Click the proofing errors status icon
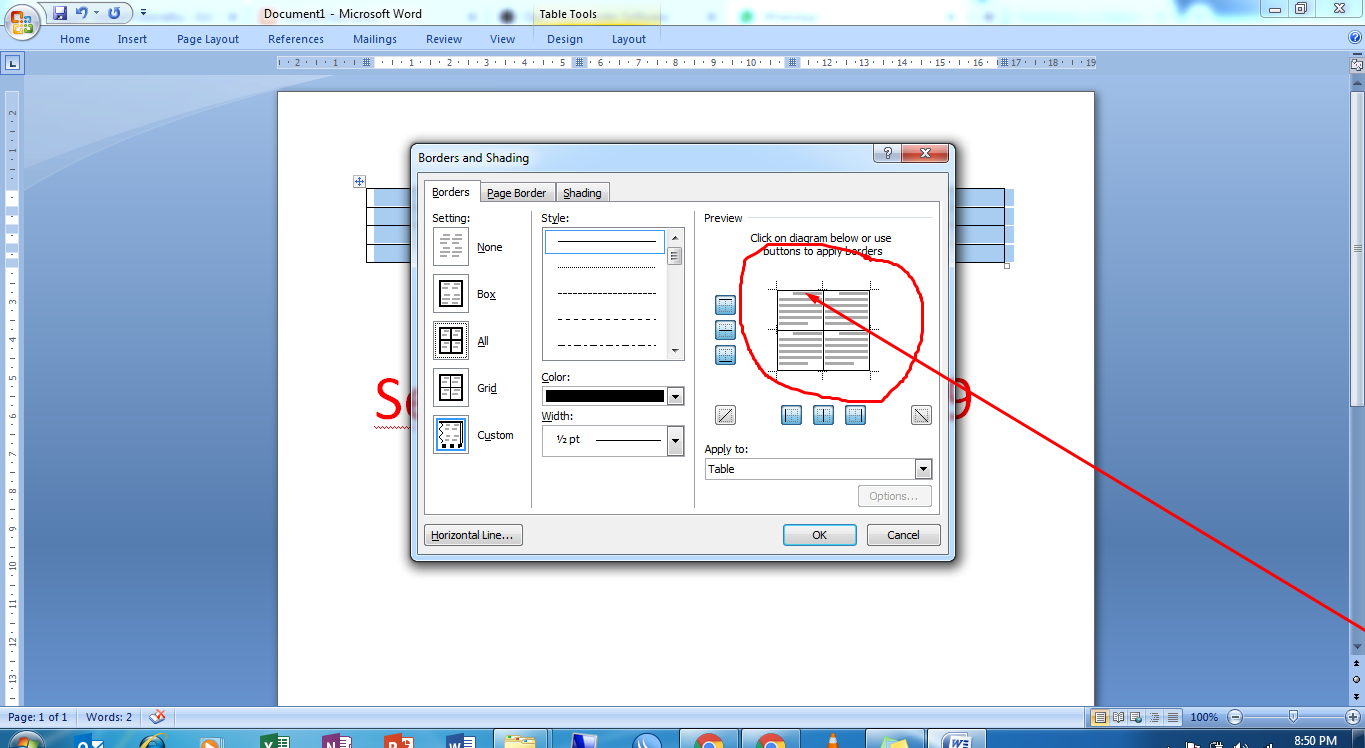This screenshot has height=748, width=1365. click(156, 717)
